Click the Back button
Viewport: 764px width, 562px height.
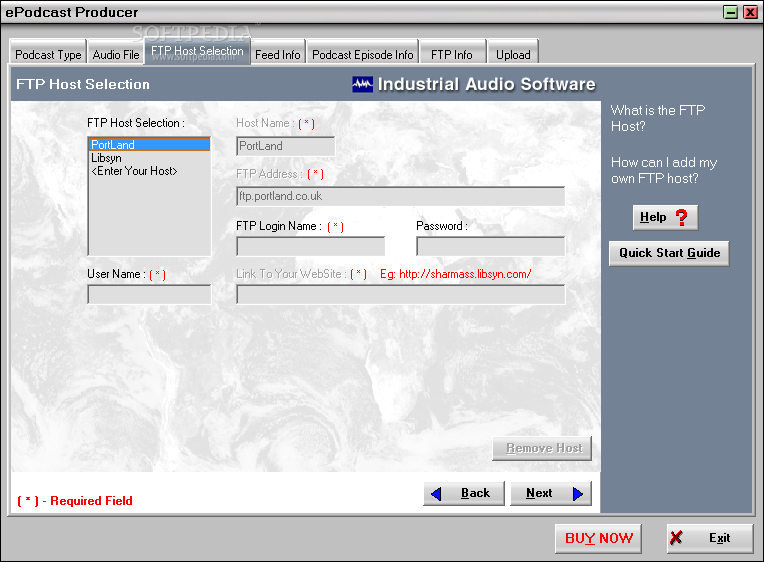pos(464,493)
